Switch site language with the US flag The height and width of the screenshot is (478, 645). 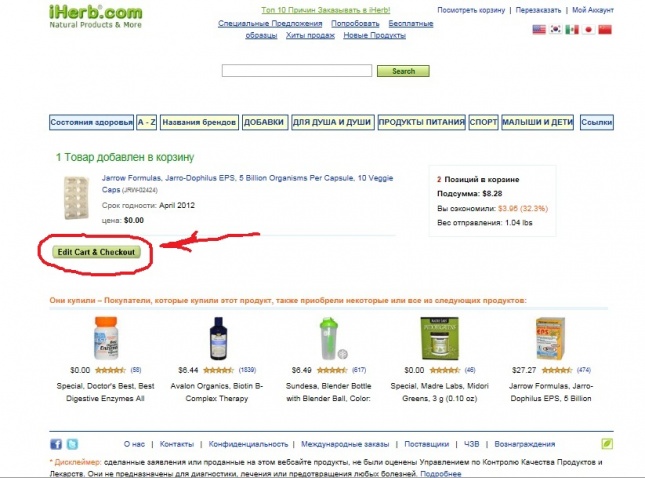pyautogui.click(x=539, y=29)
